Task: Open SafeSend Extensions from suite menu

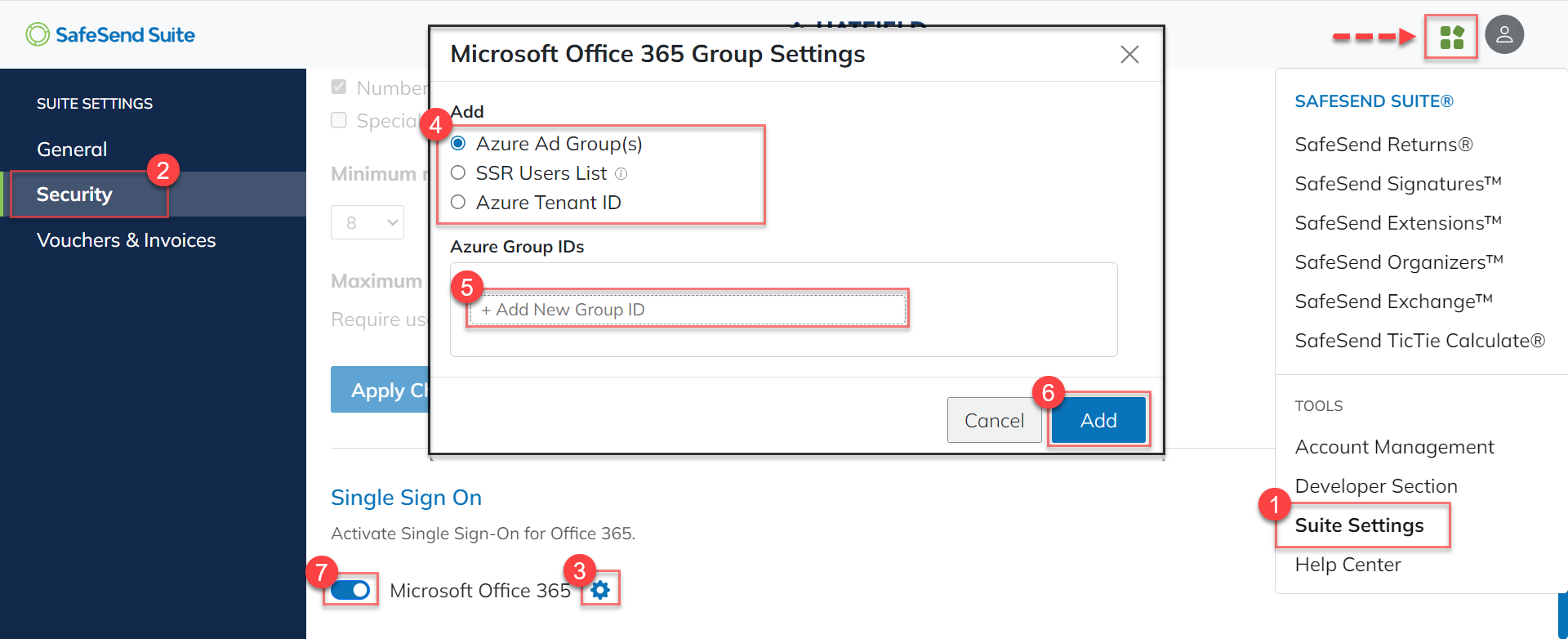Action: coord(1398,223)
